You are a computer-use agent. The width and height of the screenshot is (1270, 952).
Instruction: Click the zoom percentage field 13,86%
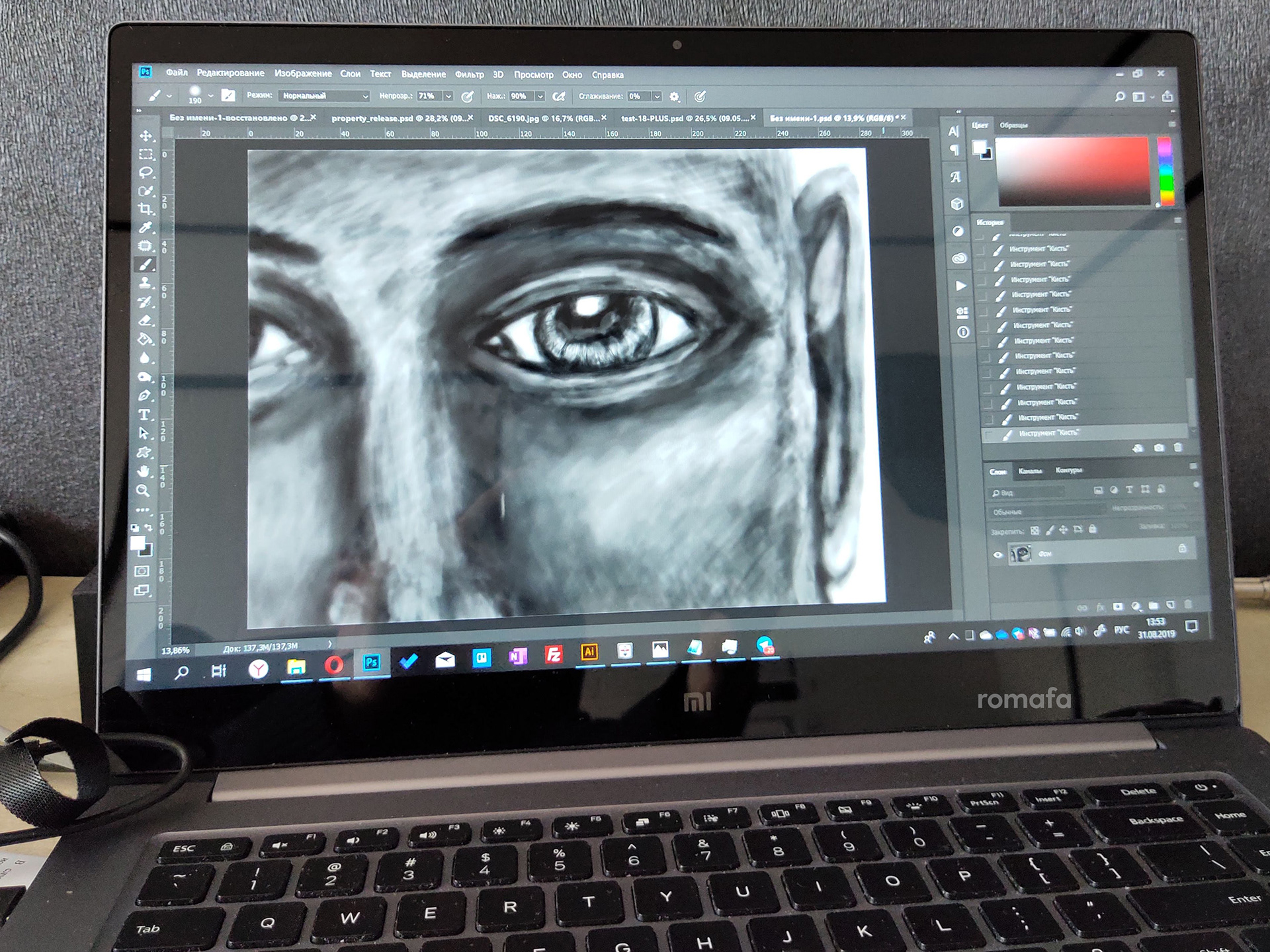(175, 651)
